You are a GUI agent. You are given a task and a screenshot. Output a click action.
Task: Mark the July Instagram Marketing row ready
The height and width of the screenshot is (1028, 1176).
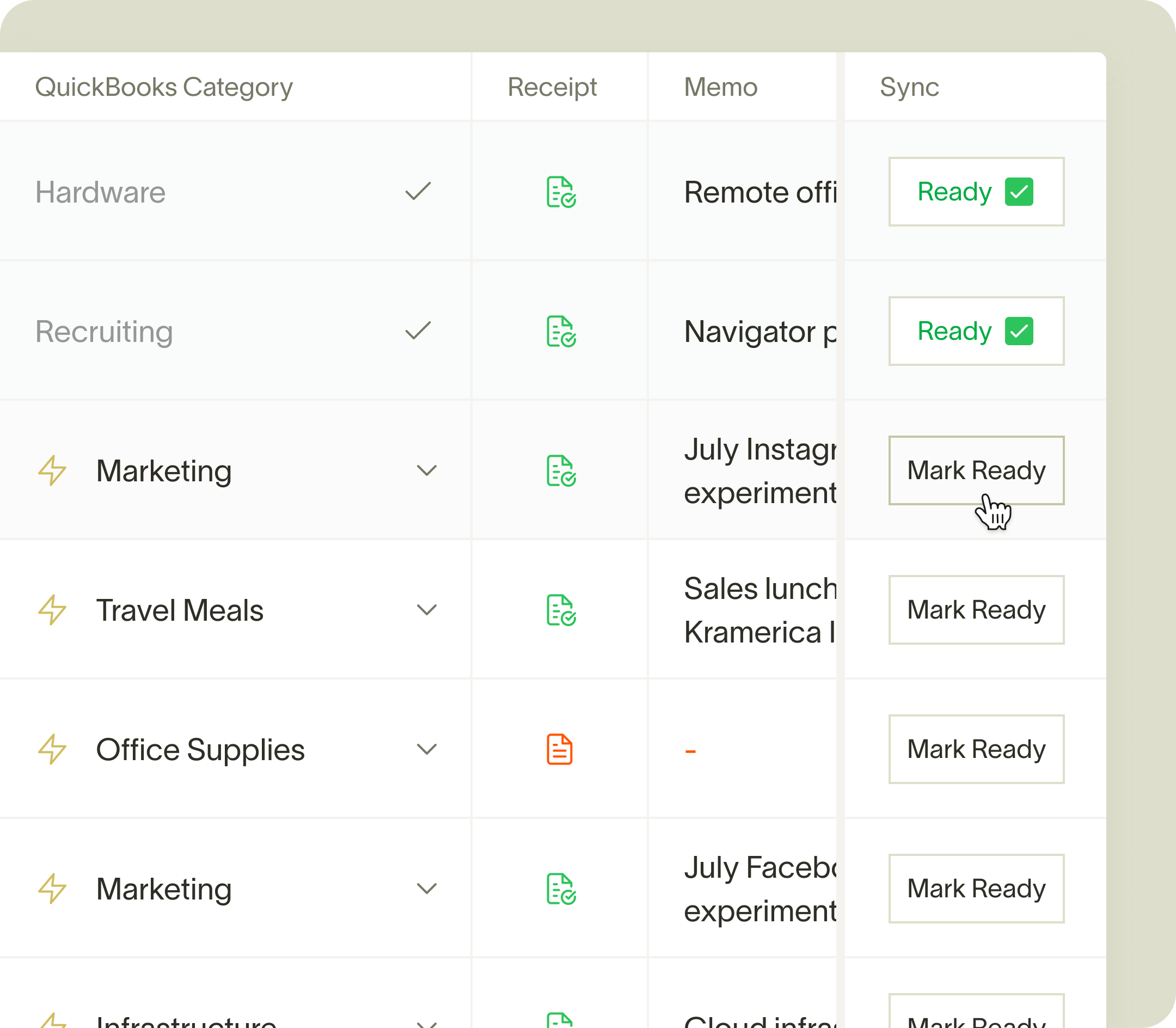click(x=976, y=470)
